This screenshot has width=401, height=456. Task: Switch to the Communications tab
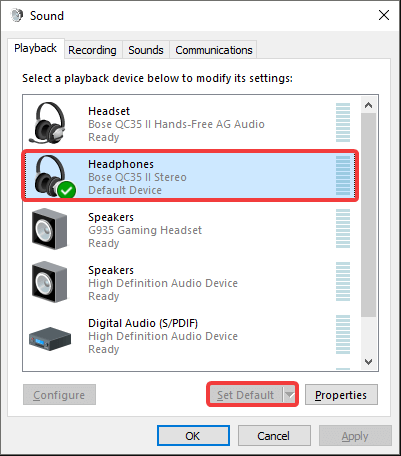pyautogui.click(x=214, y=50)
